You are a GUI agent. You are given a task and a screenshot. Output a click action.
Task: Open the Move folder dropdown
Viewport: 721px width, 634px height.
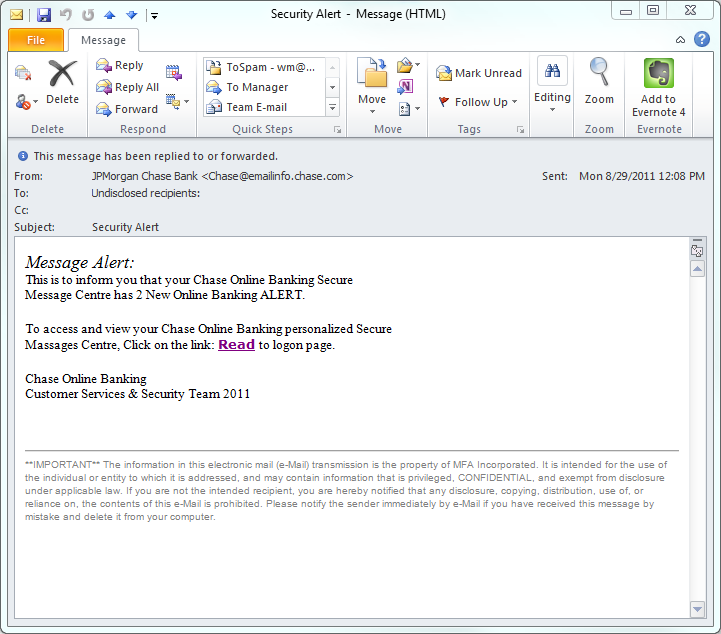point(372,86)
